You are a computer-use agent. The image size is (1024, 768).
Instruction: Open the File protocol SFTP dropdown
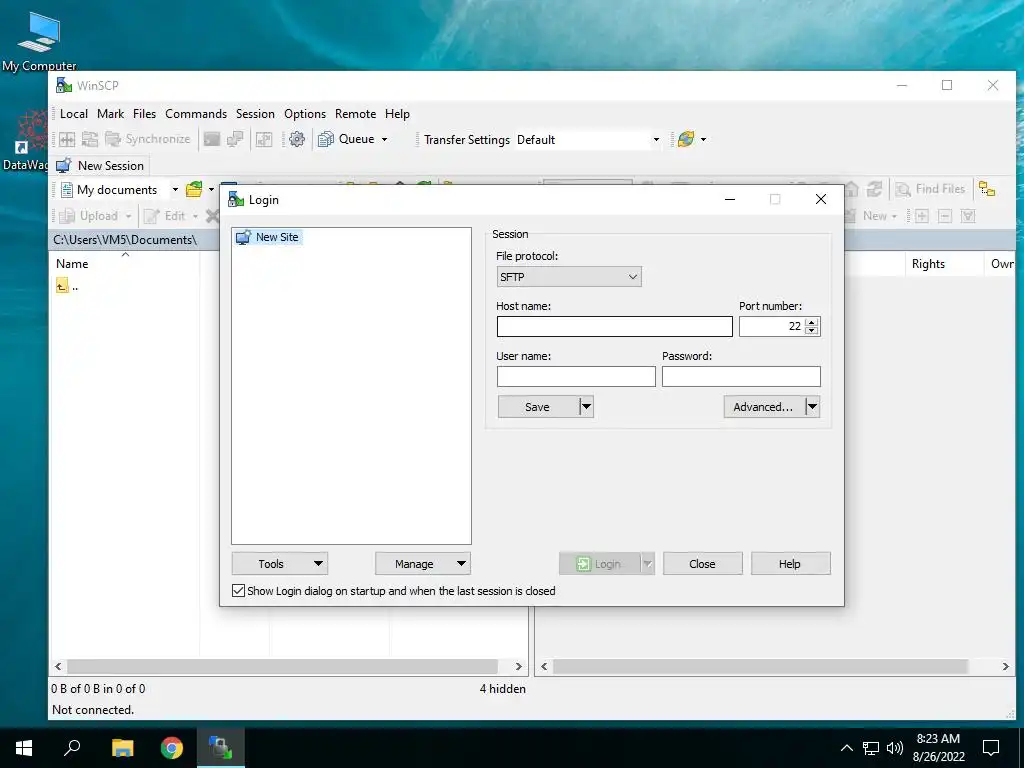(569, 277)
